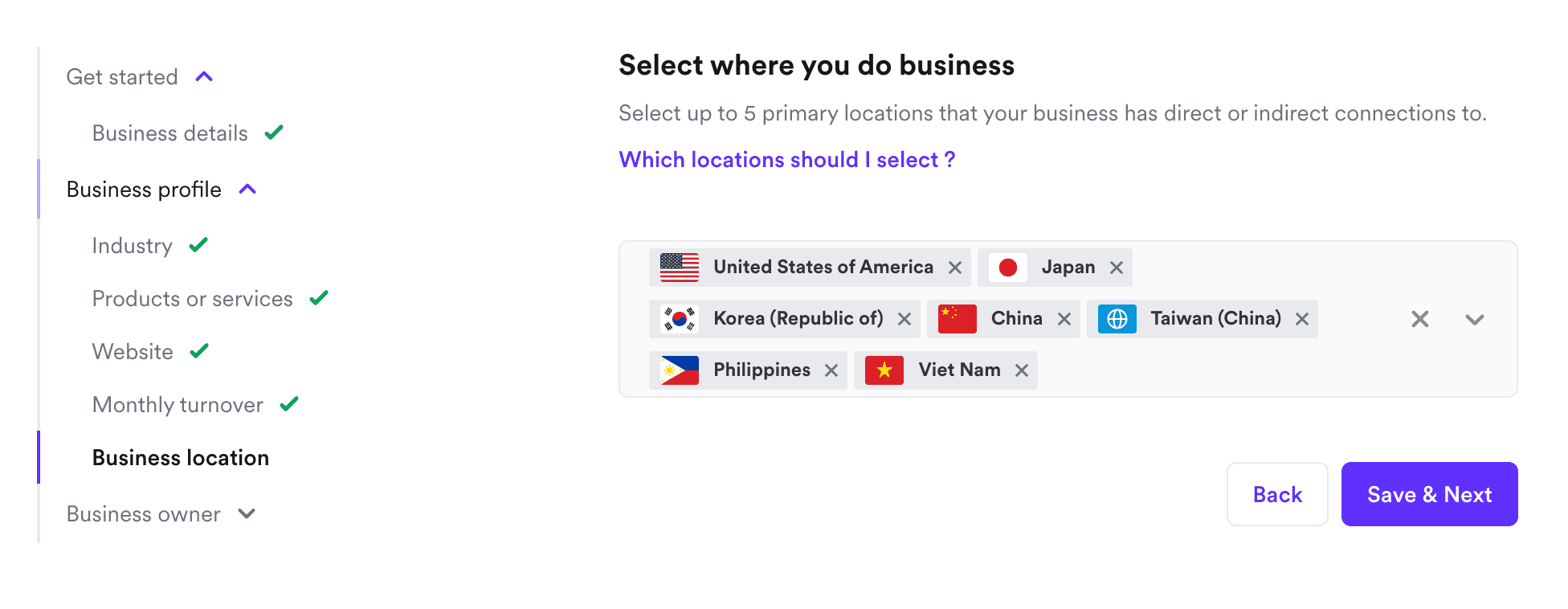This screenshot has height=609, width=1568.
Task: Go to the Industry step
Action: 133,246
